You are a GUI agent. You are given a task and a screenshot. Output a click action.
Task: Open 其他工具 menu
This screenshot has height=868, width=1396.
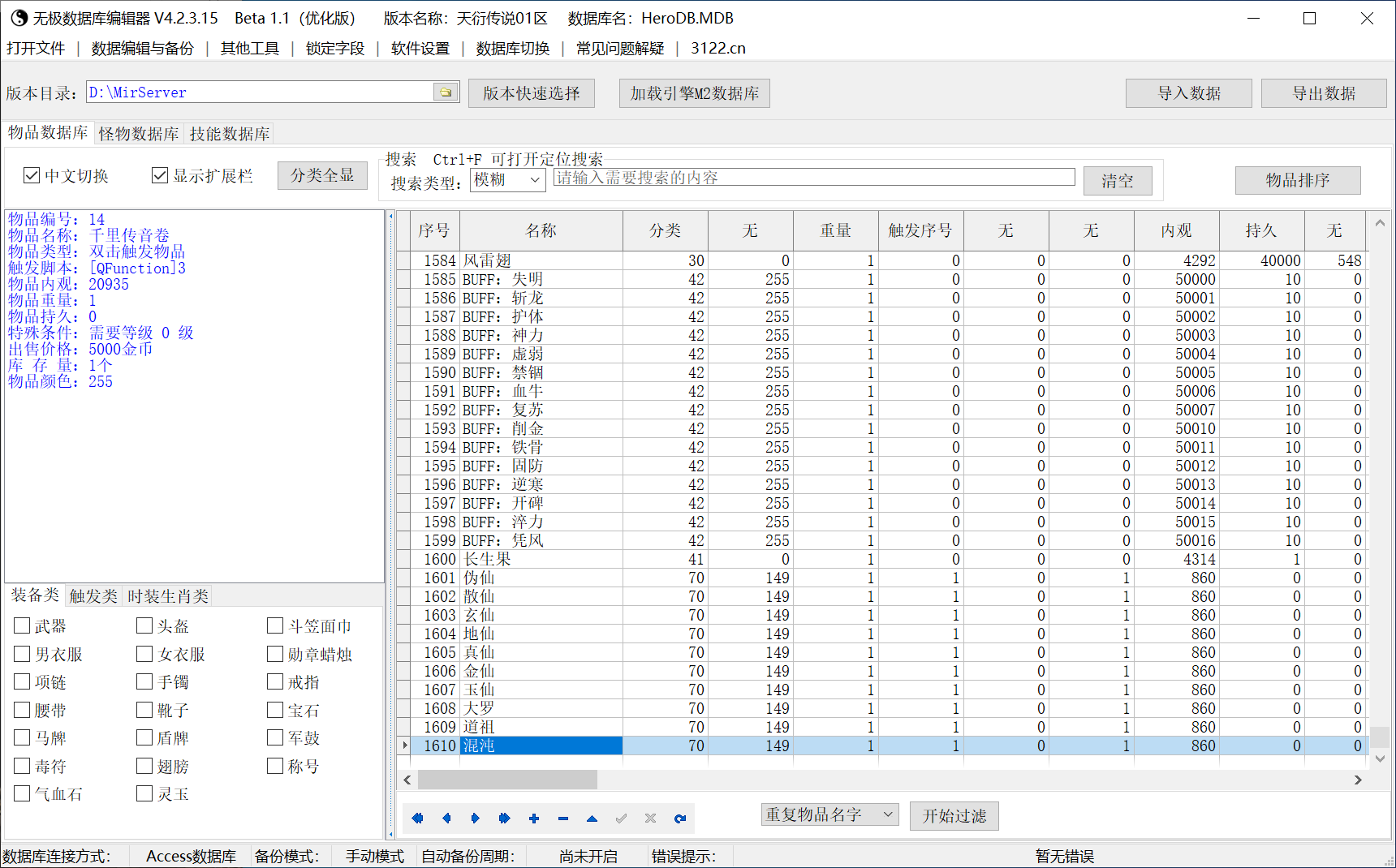[250, 48]
